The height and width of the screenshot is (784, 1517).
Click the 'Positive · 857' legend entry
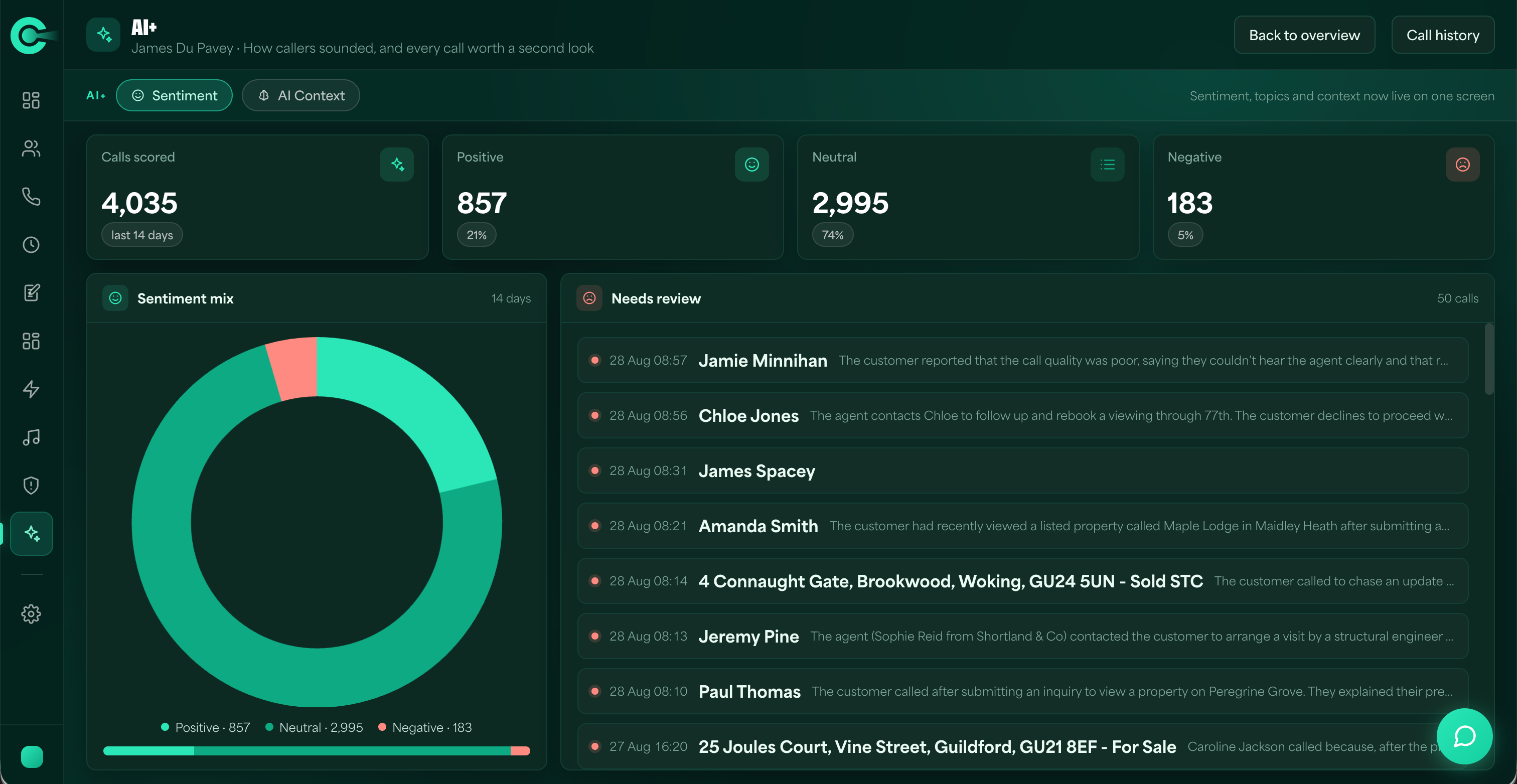(x=206, y=727)
